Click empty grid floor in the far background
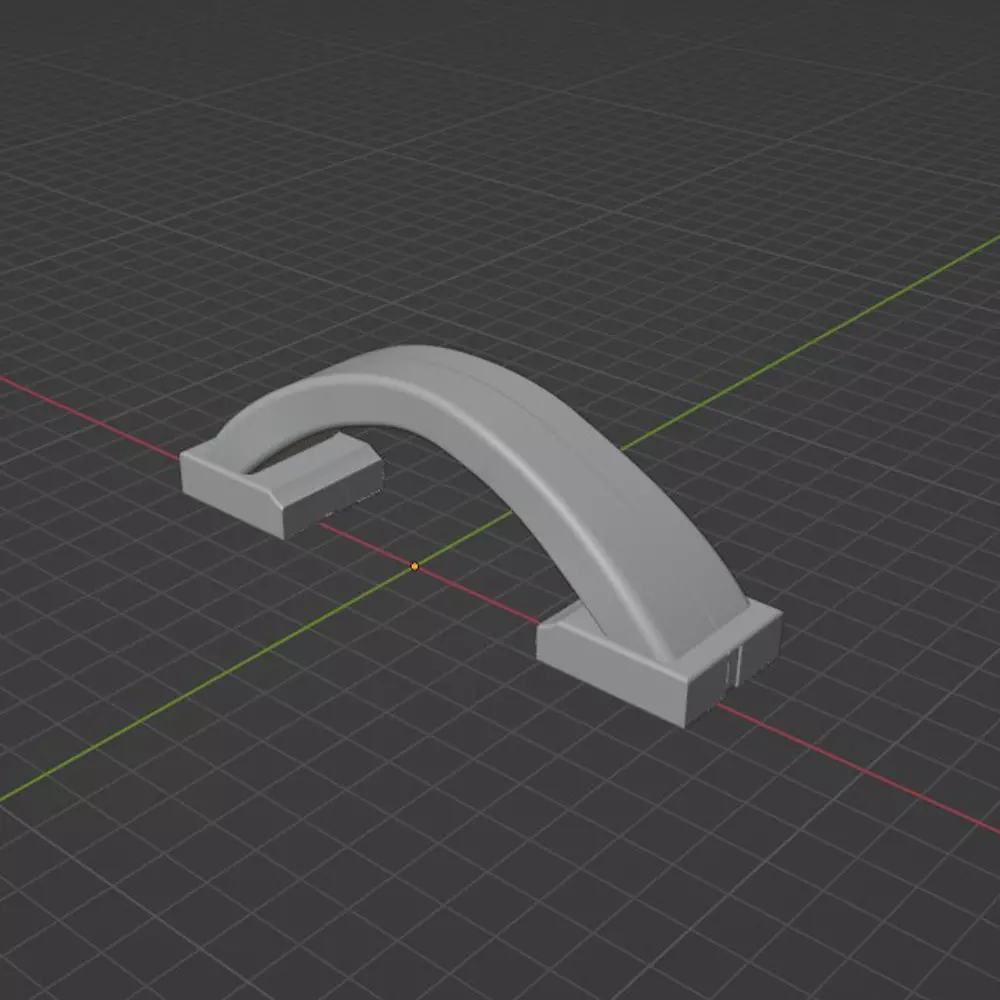Viewport: 1000px width, 1000px height. tap(510, 96)
